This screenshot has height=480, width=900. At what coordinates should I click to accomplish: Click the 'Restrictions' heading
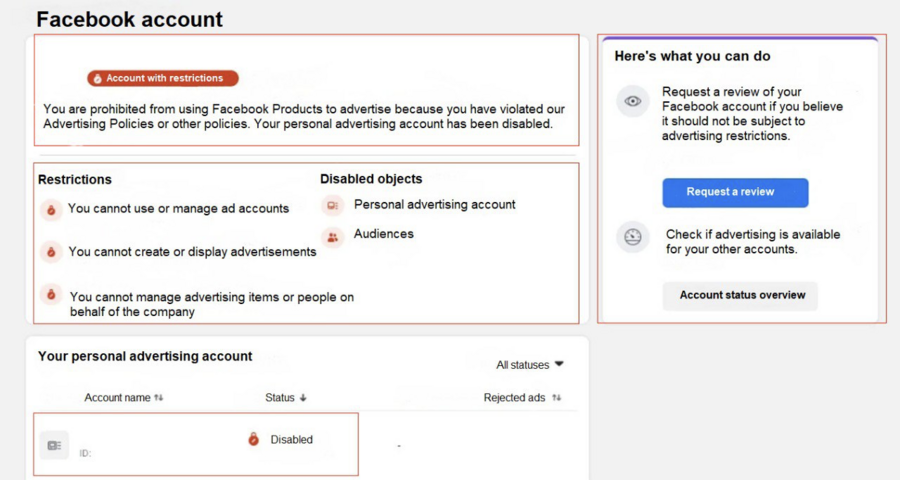[75, 179]
